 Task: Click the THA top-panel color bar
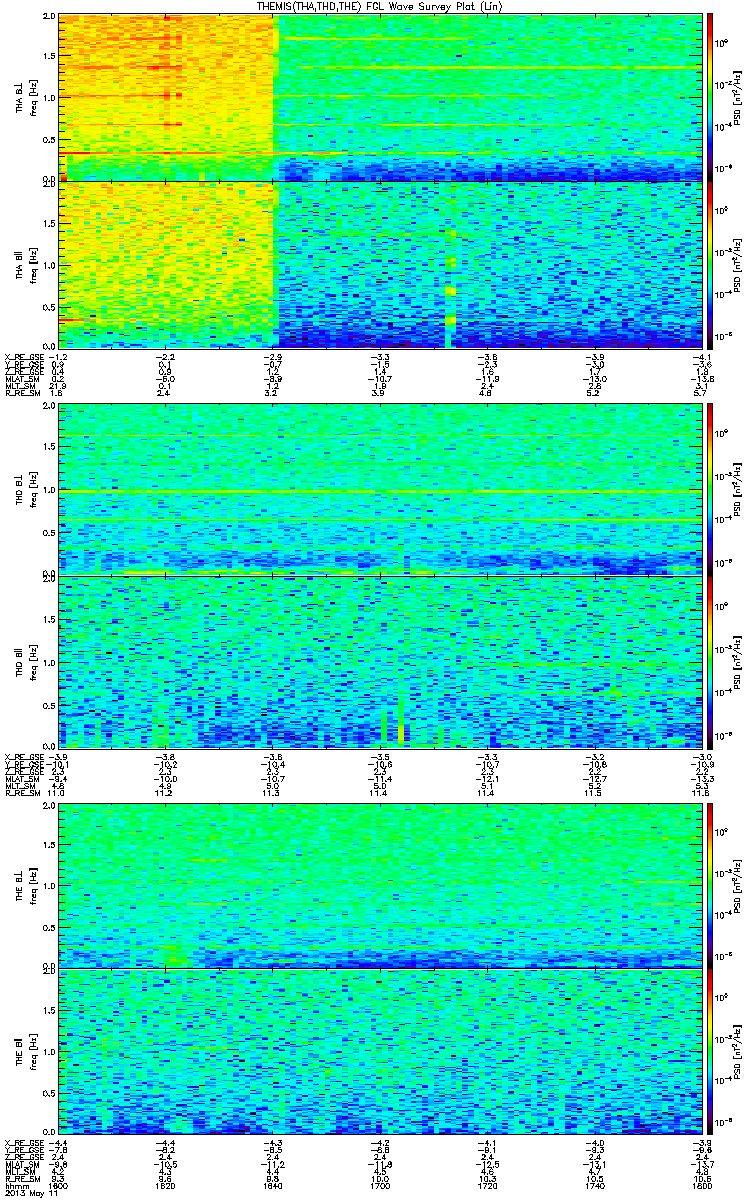click(710, 97)
